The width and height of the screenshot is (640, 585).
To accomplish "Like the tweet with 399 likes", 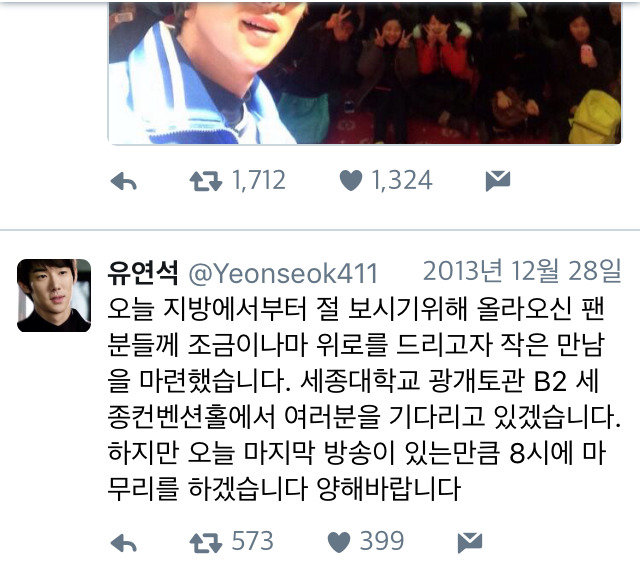I will click(x=339, y=543).
